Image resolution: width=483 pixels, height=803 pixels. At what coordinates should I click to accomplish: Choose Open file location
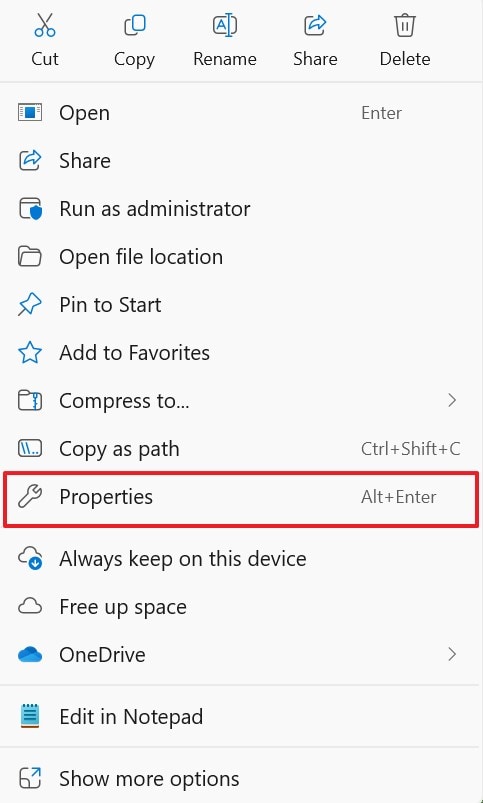[x=241, y=257]
